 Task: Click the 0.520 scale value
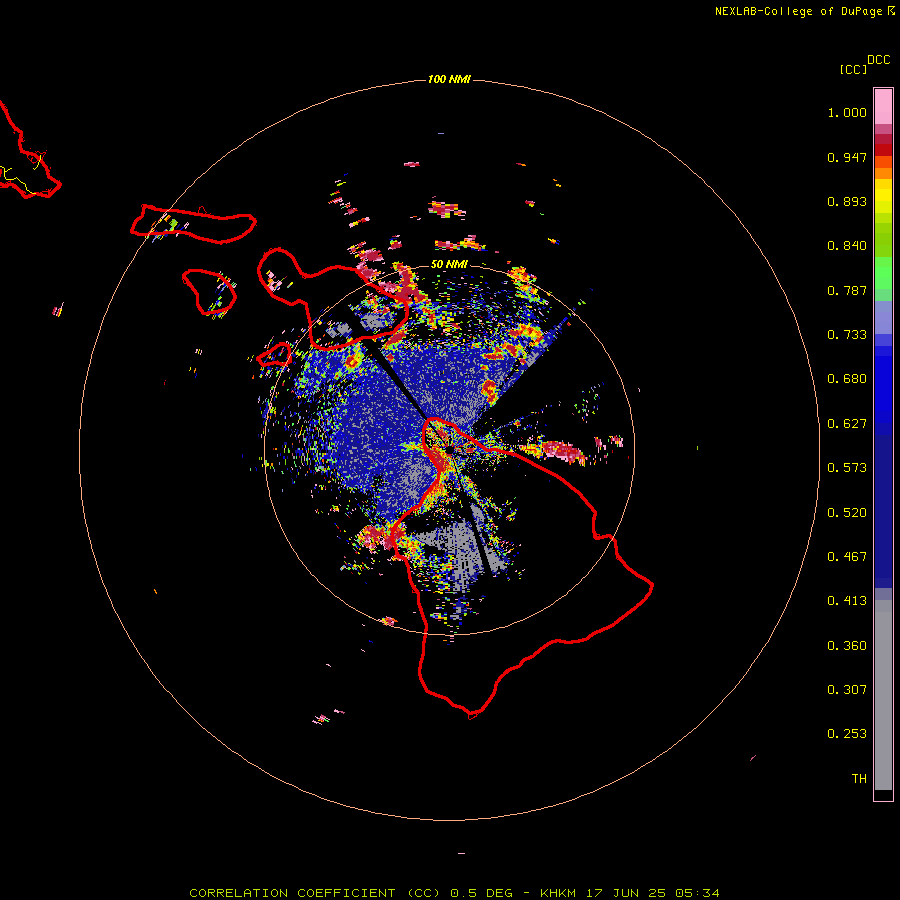click(x=847, y=513)
